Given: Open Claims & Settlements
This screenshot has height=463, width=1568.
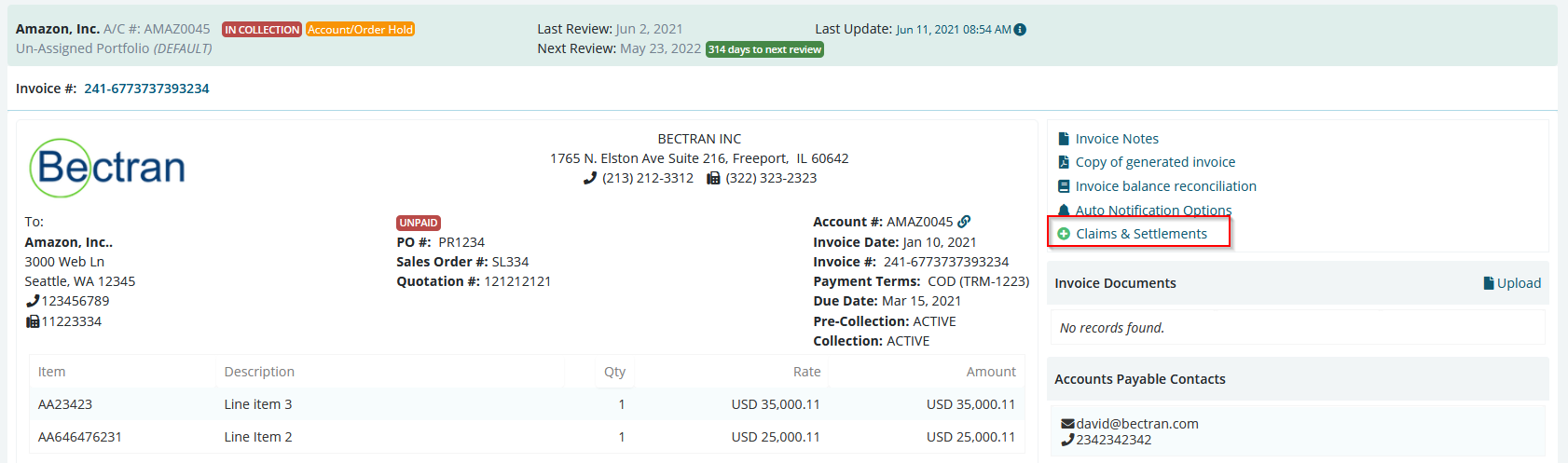Looking at the screenshot, I should [1141, 234].
